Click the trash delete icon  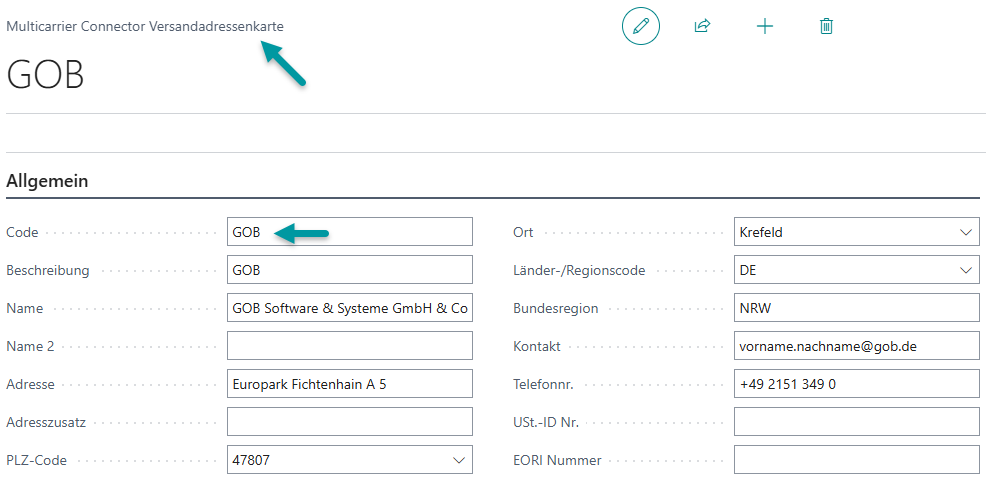click(x=826, y=26)
